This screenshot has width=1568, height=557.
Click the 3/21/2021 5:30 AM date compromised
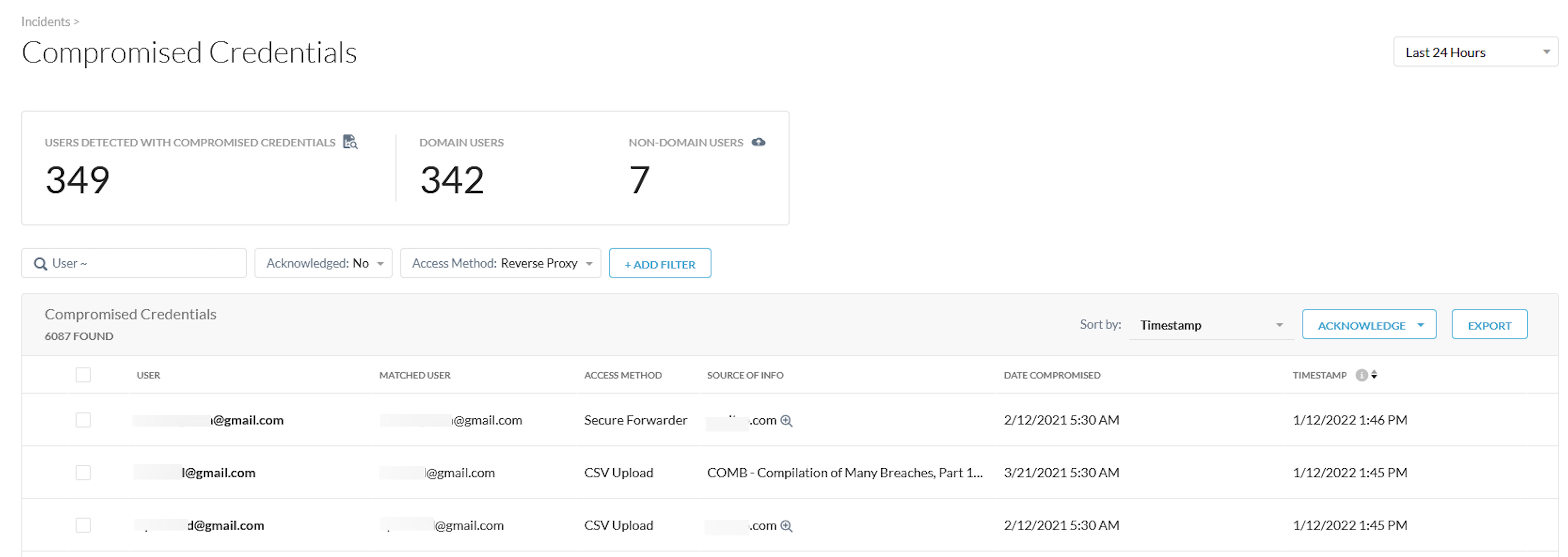(x=1062, y=473)
